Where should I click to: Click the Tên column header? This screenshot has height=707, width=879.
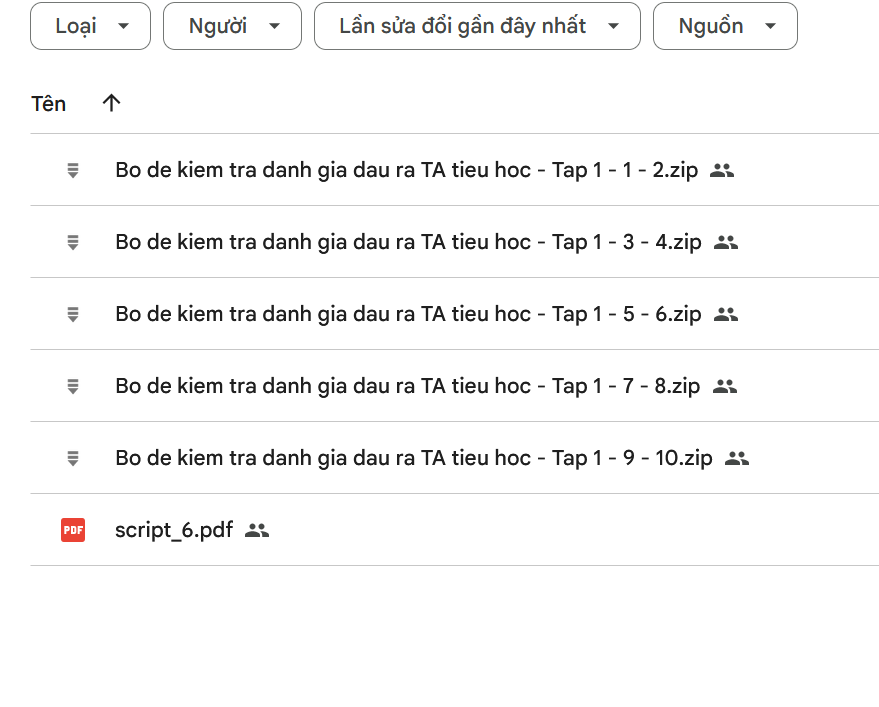click(49, 103)
